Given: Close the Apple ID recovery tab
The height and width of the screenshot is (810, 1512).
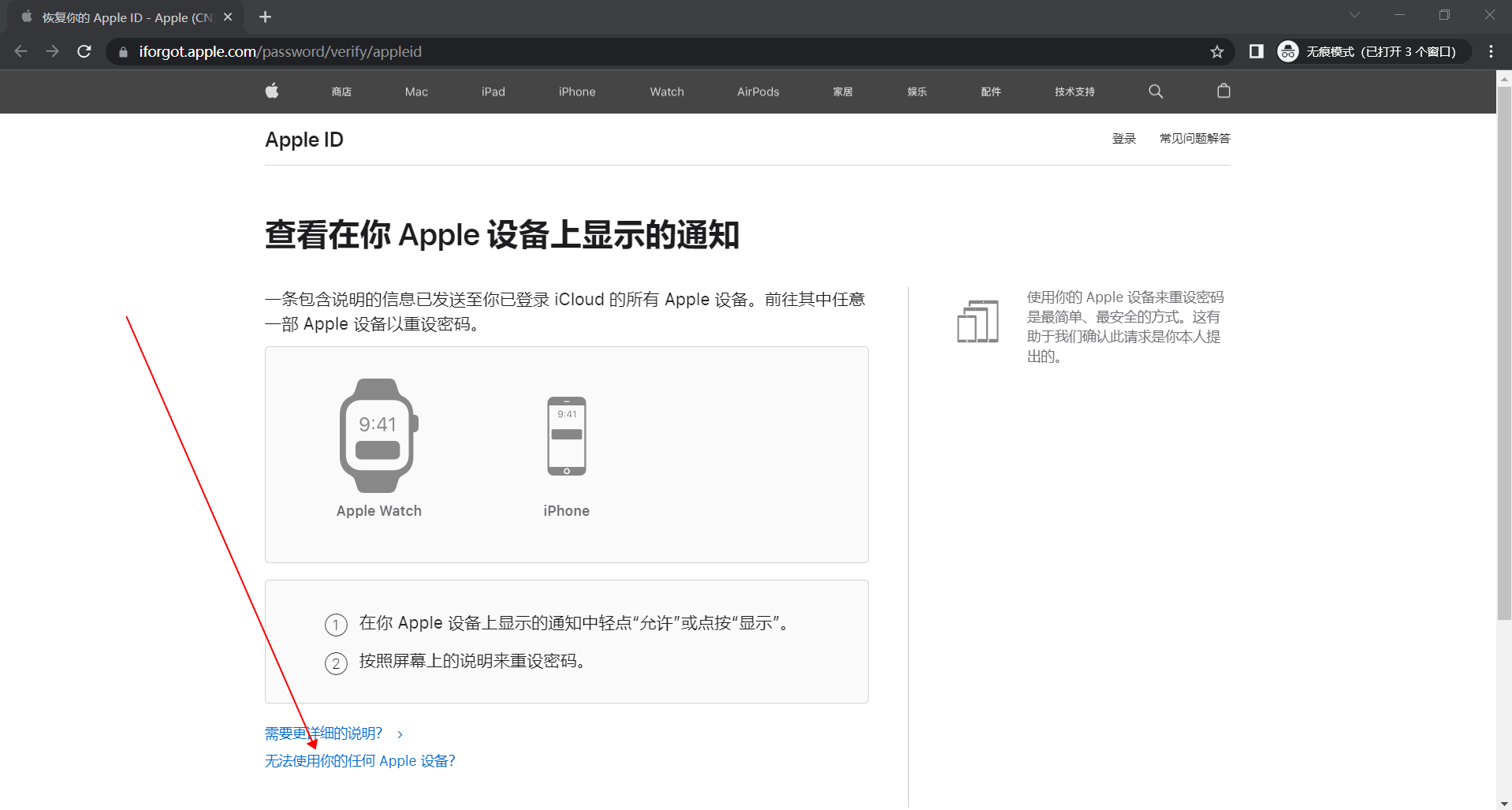Looking at the screenshot, I should click(228, 17).
